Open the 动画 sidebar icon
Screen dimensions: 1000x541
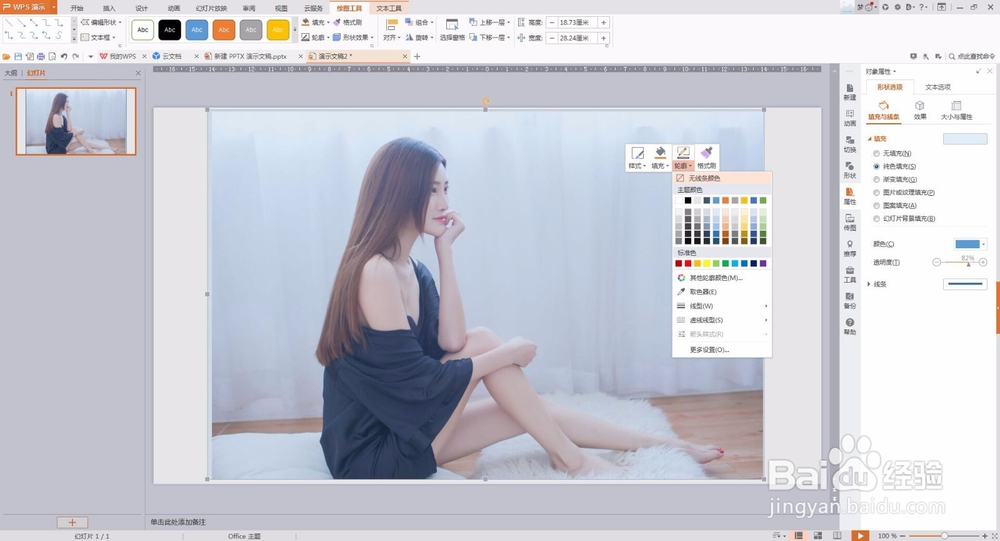coord(849,118)
